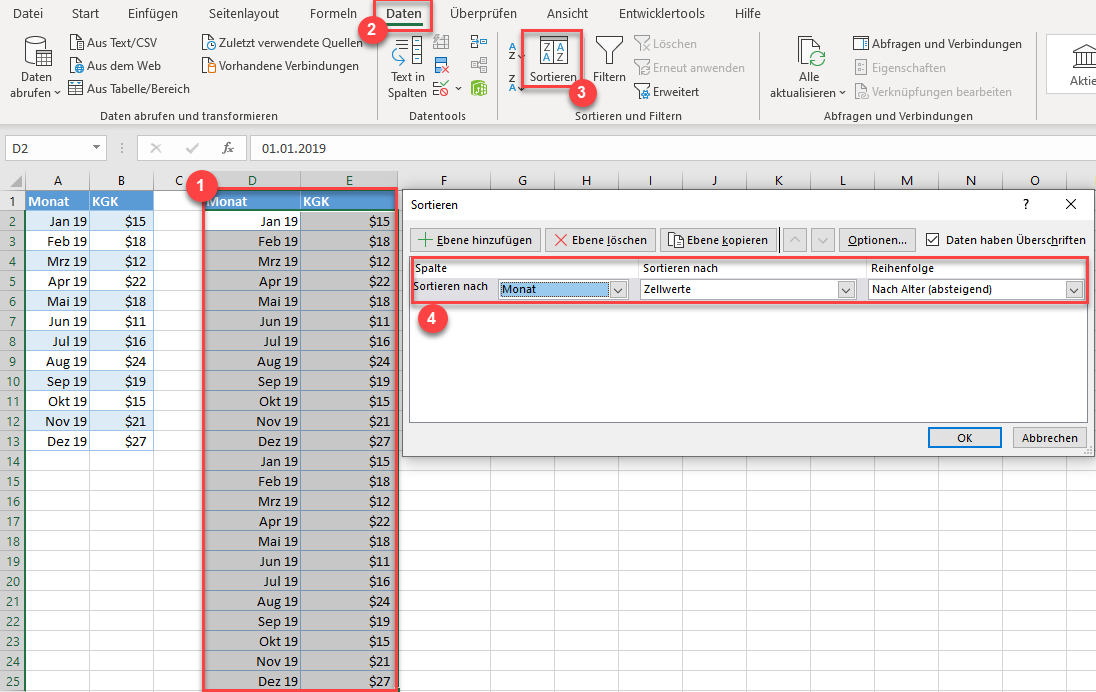Click the Sortieren dialog help question mark
The width and height of the screenshot is (1096, 692).
1025,204
